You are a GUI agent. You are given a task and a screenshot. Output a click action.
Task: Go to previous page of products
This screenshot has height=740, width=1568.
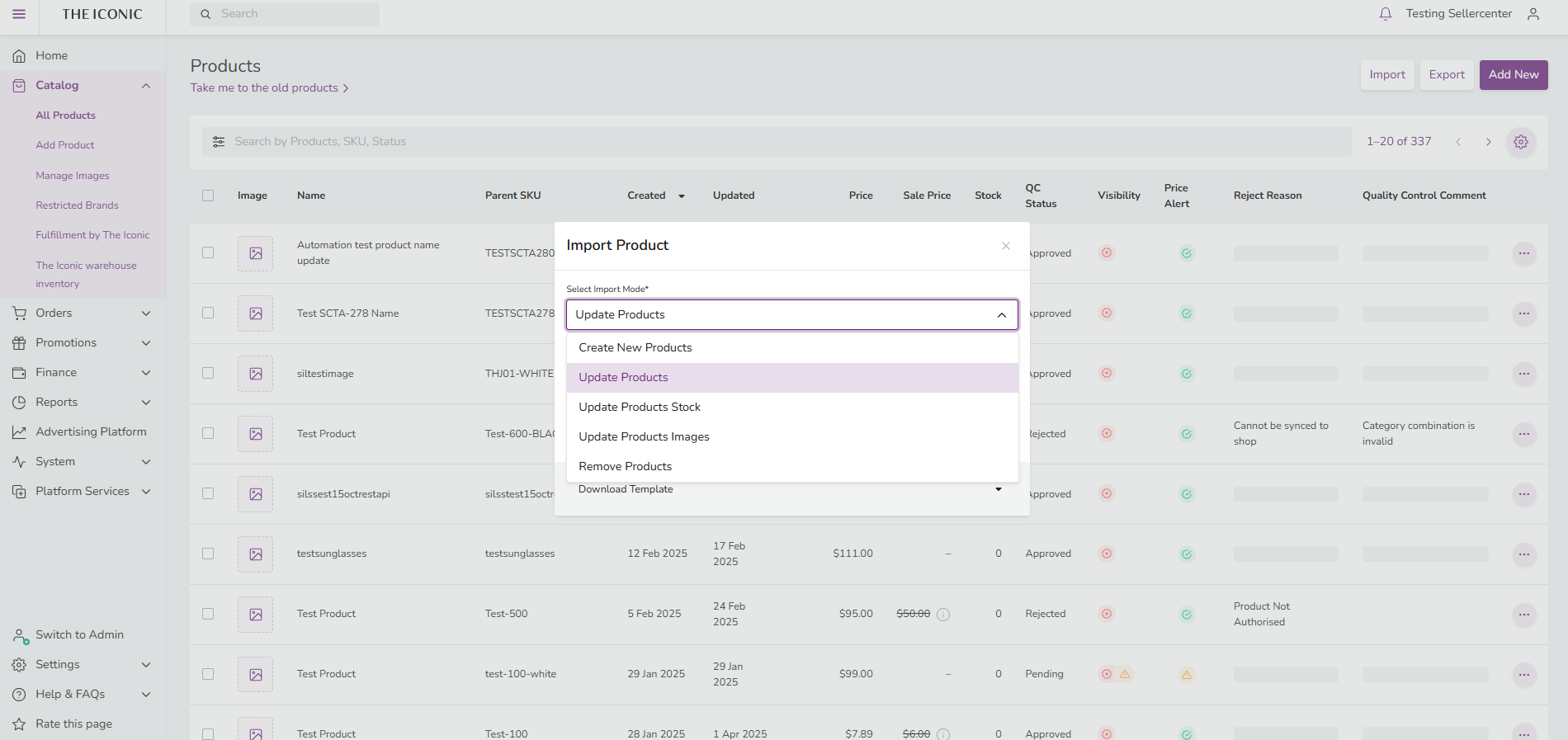click(1458, 142)
